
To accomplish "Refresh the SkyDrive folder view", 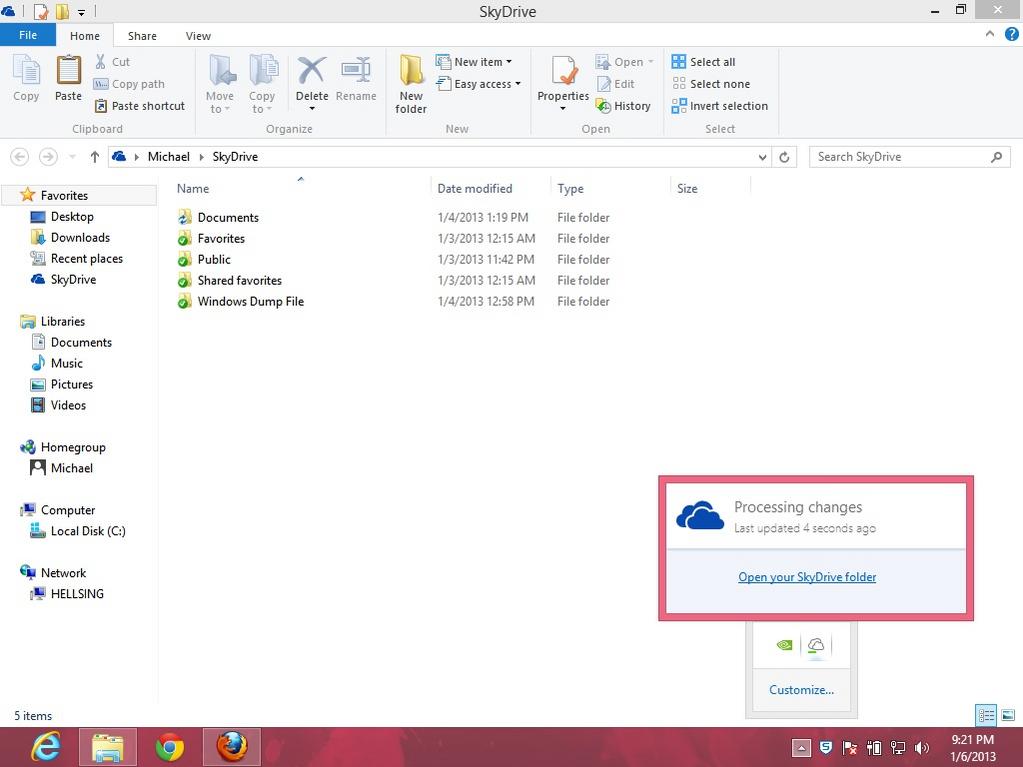I will 784,157.
